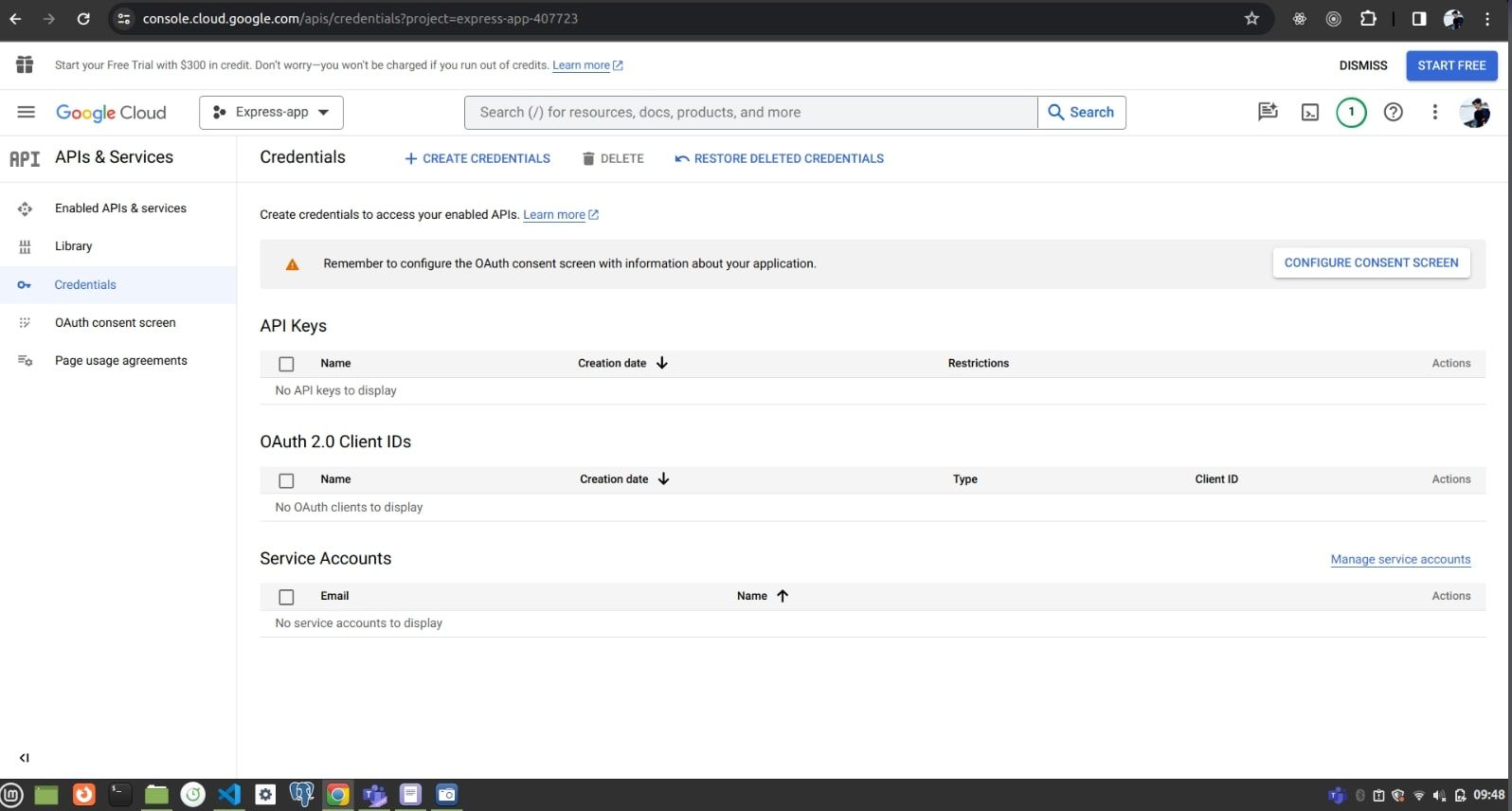Click the browser address bar URL
Screen dimensions: 1512x811
(360, 18)
